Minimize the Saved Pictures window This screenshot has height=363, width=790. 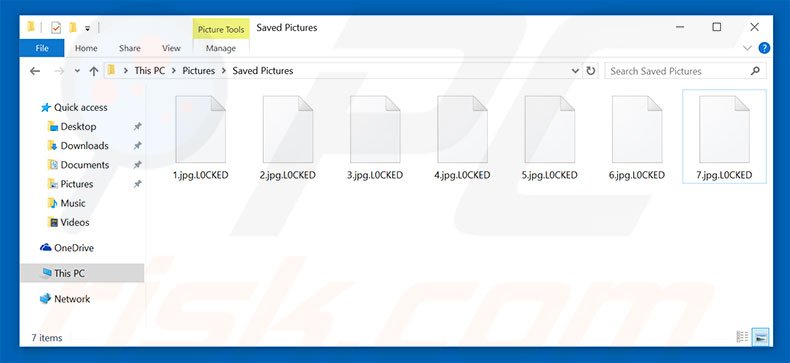tap(680, 27)
